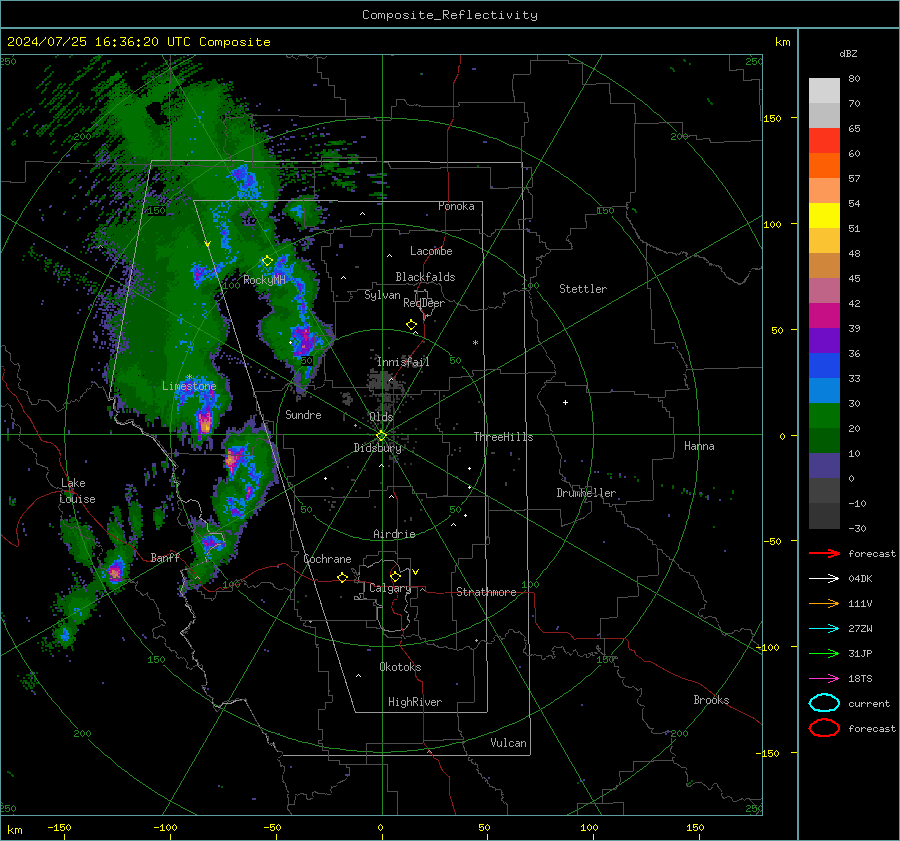Click the Vulcan city label
The image size is (900, 841).
pyautogui.click(x=508, y=743)
